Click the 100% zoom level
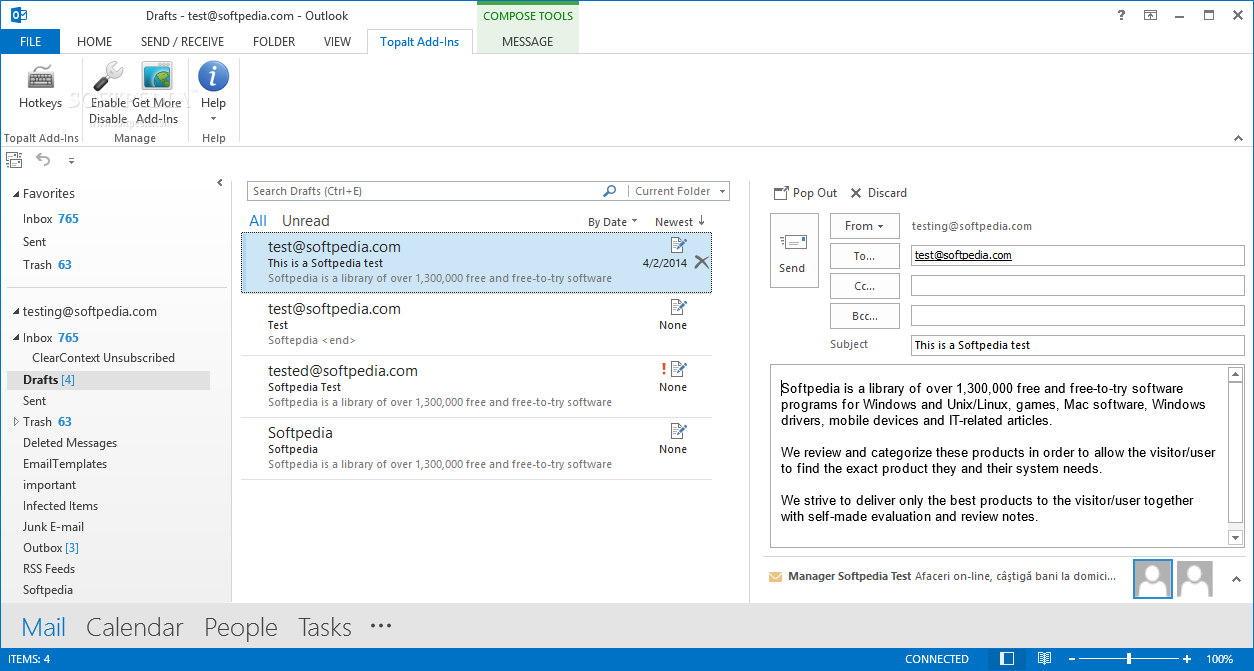 [1219, 659]
